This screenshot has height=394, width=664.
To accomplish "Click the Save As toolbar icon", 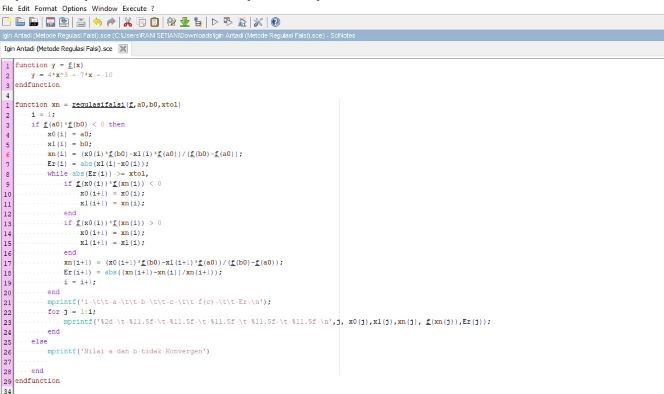I will (x=64, y=22).
